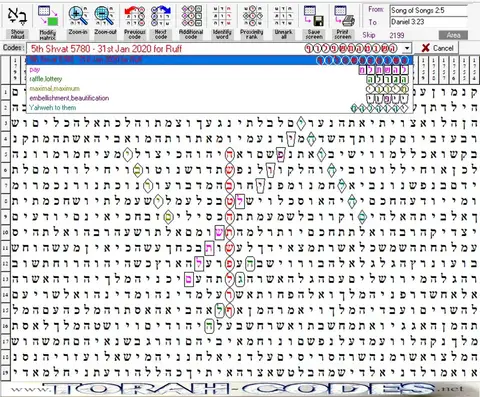The height and width of the screenshot is (397, 480).
Task: Click the row number 3 header
Action: (5, 124)
